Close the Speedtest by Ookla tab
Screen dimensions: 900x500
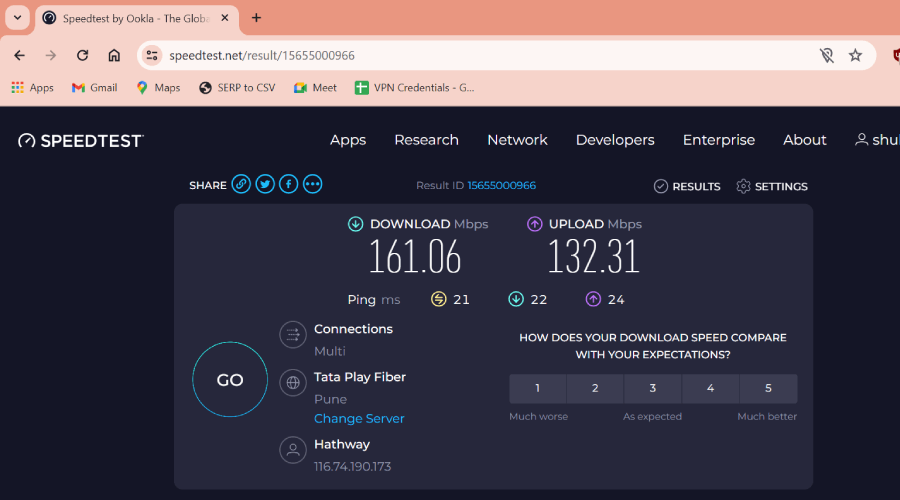coord(225,18)
